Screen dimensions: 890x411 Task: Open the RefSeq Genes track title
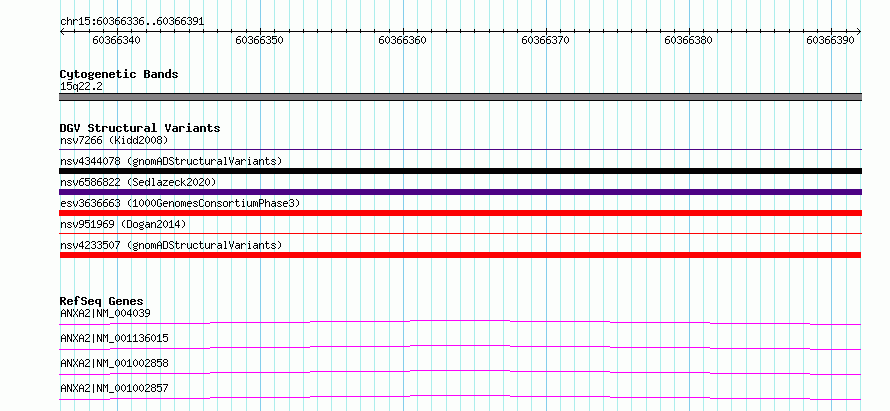(102, 301)
